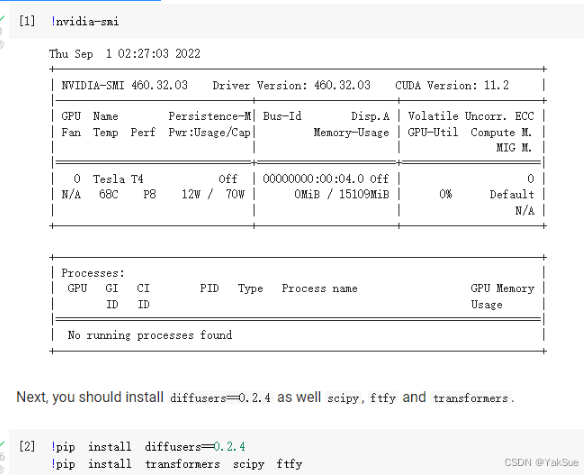Click the 'Perf' column header
Viewport: 584px width, 476px height.
pos(143,132)
